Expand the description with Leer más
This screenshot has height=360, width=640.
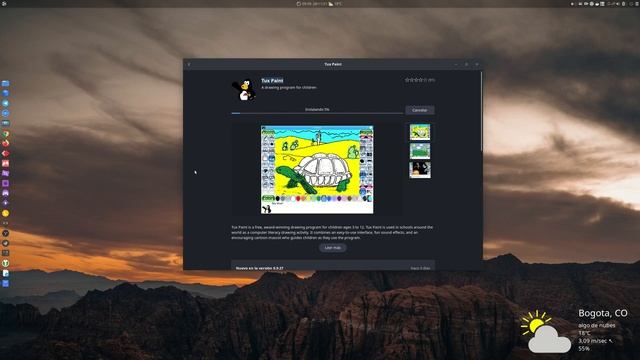(333, 248)
